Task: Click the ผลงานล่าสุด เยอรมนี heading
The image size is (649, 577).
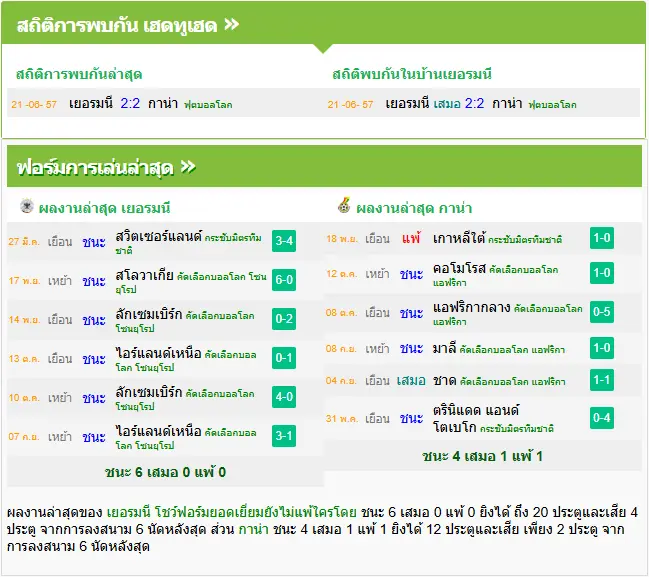Action: (104, 208)
